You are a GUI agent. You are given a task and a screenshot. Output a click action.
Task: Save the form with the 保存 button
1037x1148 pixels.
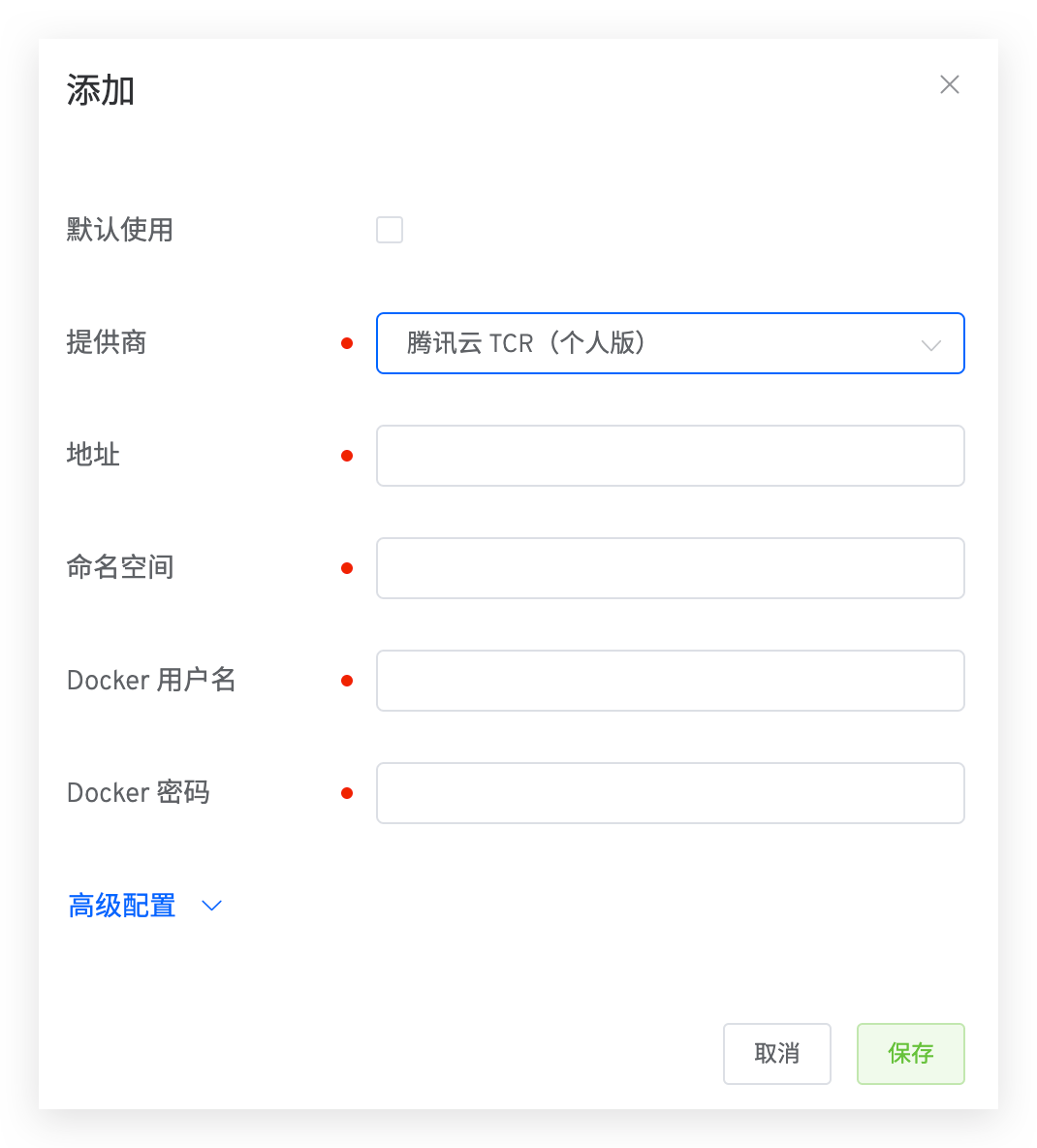click(x=910, y=1054)
